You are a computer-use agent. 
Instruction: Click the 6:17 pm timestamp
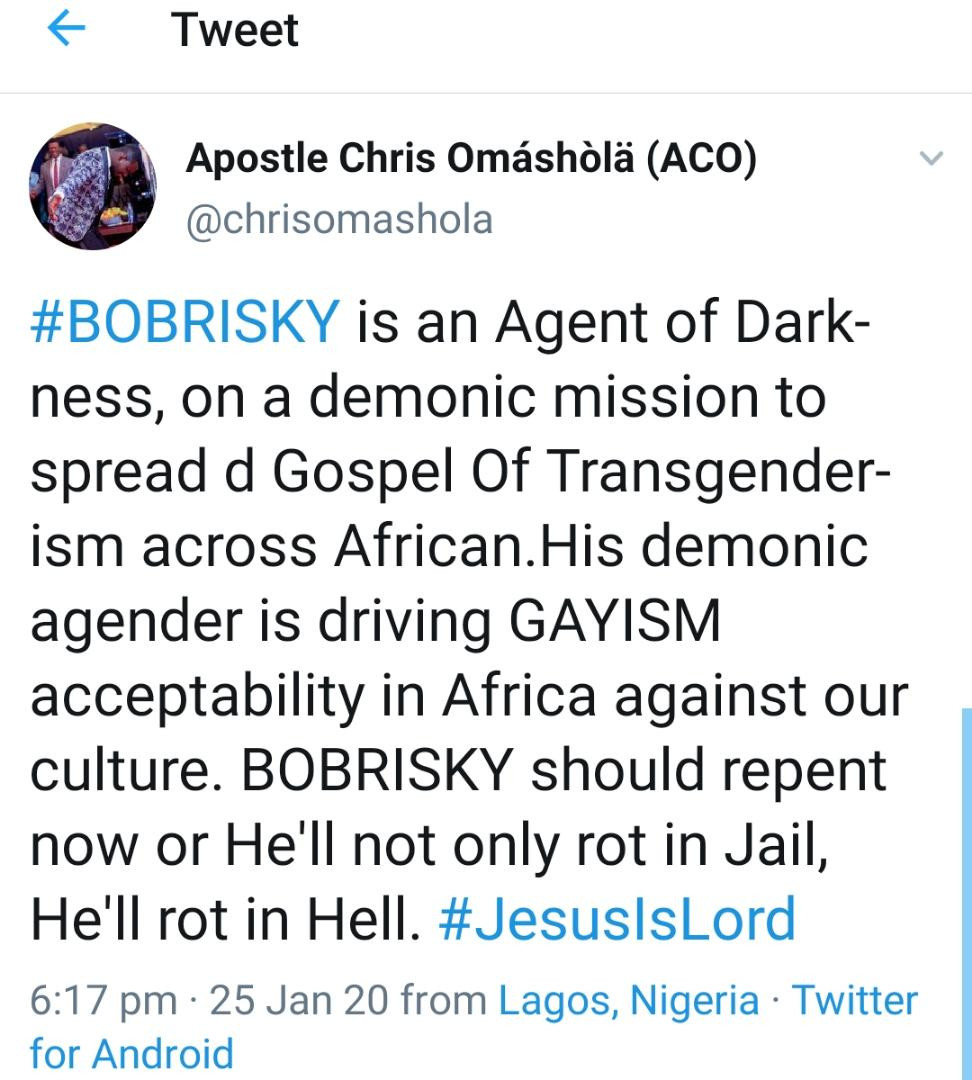click(x=104, y=1001)
